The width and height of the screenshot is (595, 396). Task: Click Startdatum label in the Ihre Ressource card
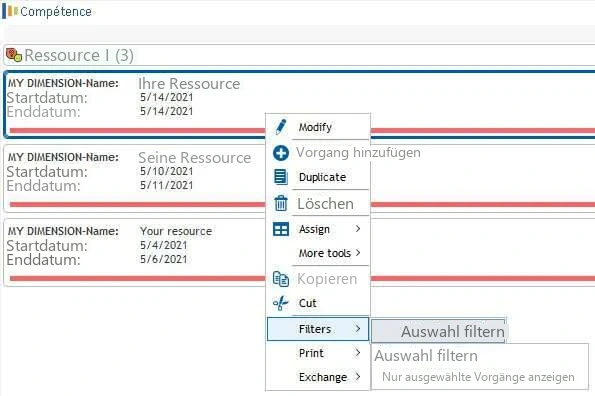tap(47, 98)
